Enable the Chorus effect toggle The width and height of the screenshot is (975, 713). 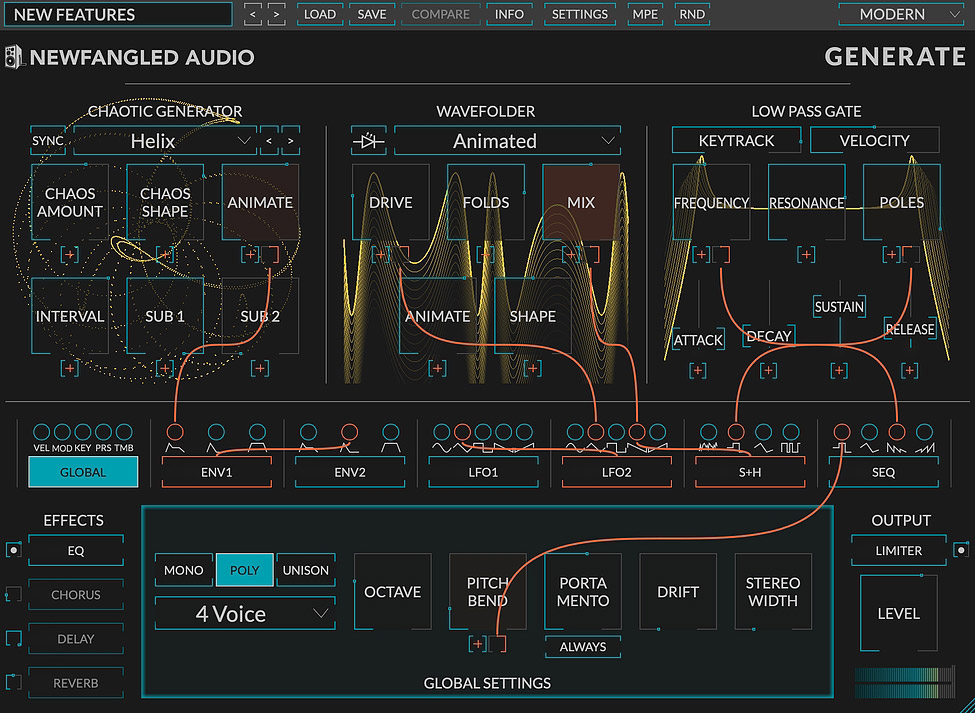point(13,594)
